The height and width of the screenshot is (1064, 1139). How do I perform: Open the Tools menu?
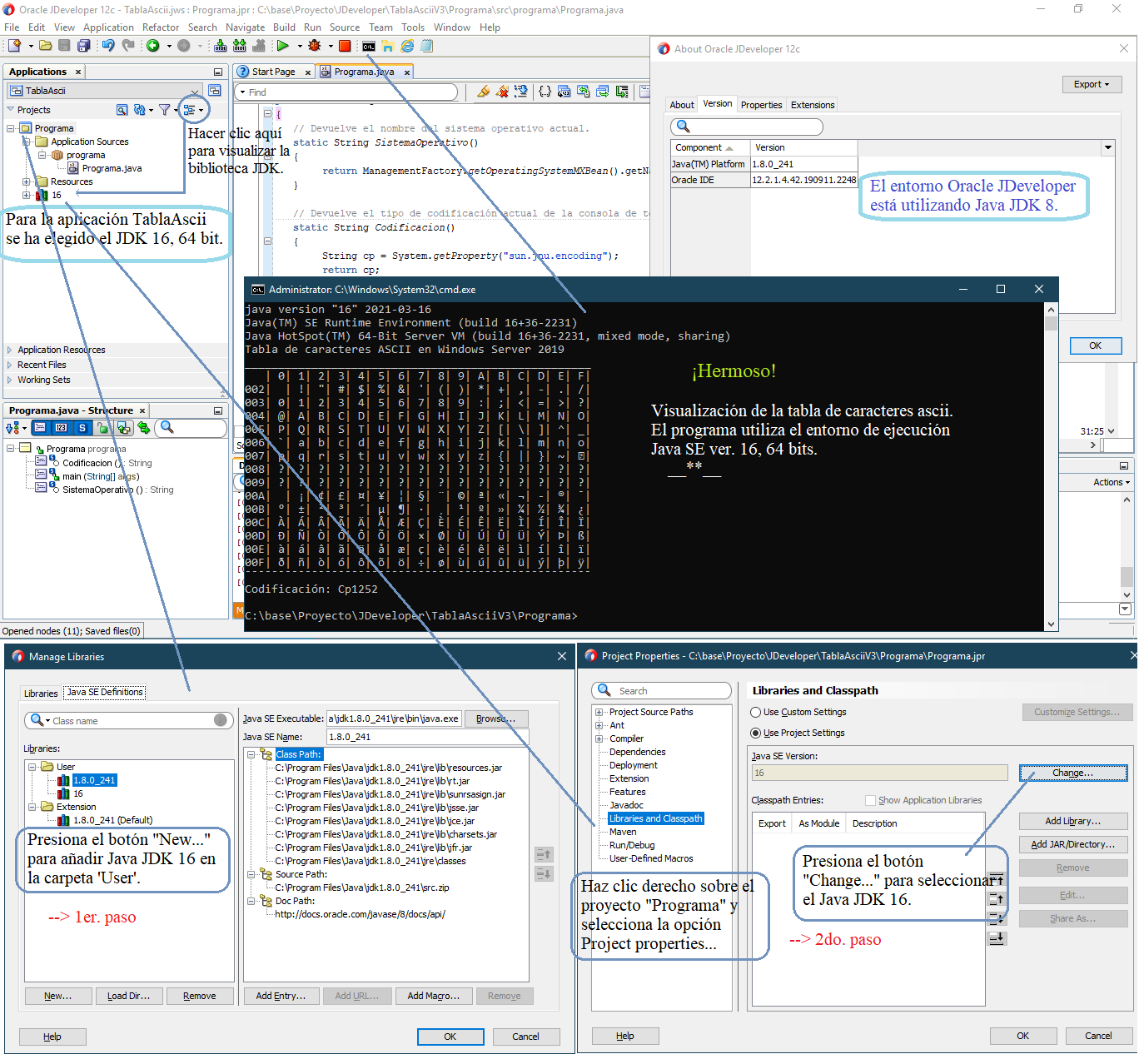coord(413,27)
